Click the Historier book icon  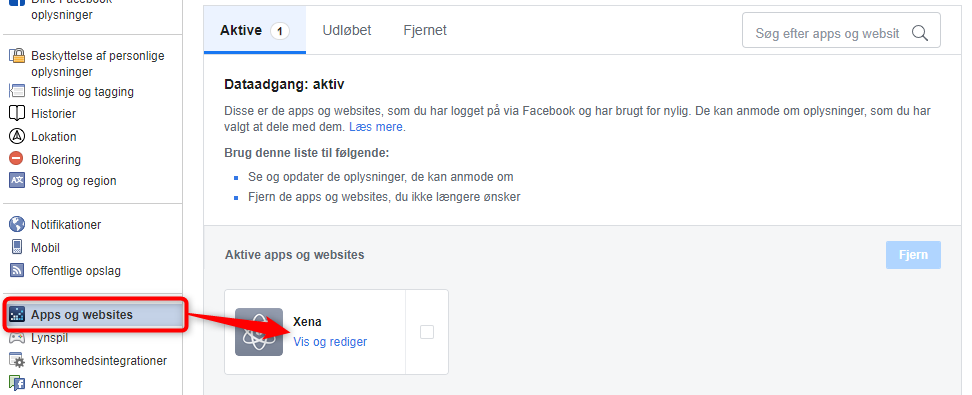point(17,114)
